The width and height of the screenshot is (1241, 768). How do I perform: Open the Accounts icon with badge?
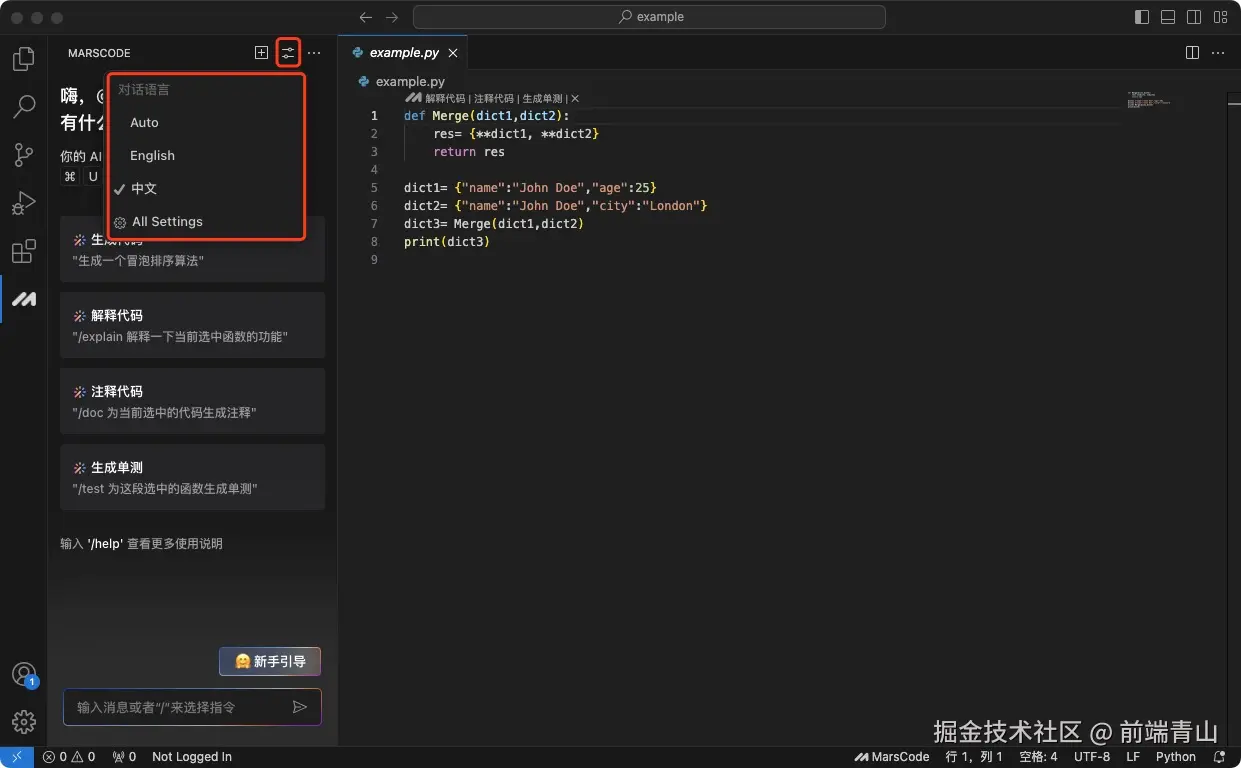pyautogui.click(x=24, y=675)
